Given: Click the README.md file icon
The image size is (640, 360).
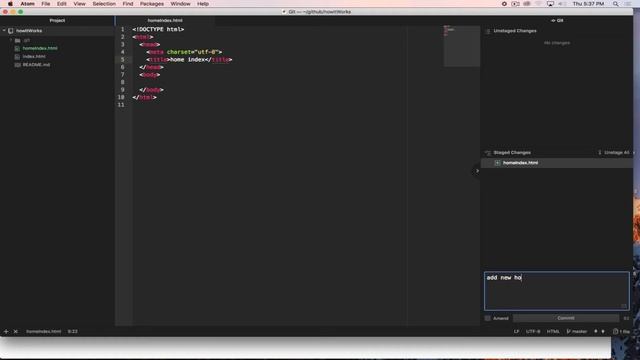Looking at the screenshot, I should click(x=17, y=64).
